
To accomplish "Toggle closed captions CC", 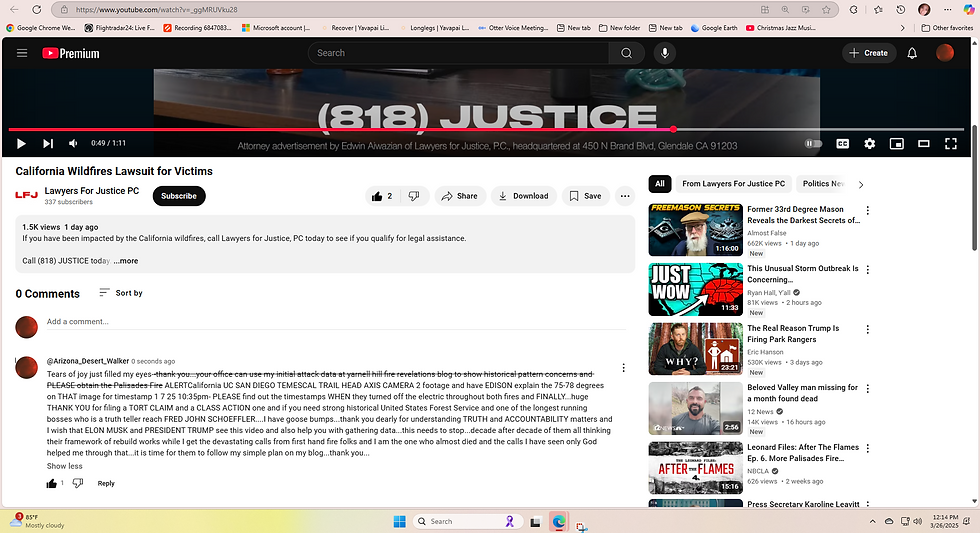I will 842,144.
